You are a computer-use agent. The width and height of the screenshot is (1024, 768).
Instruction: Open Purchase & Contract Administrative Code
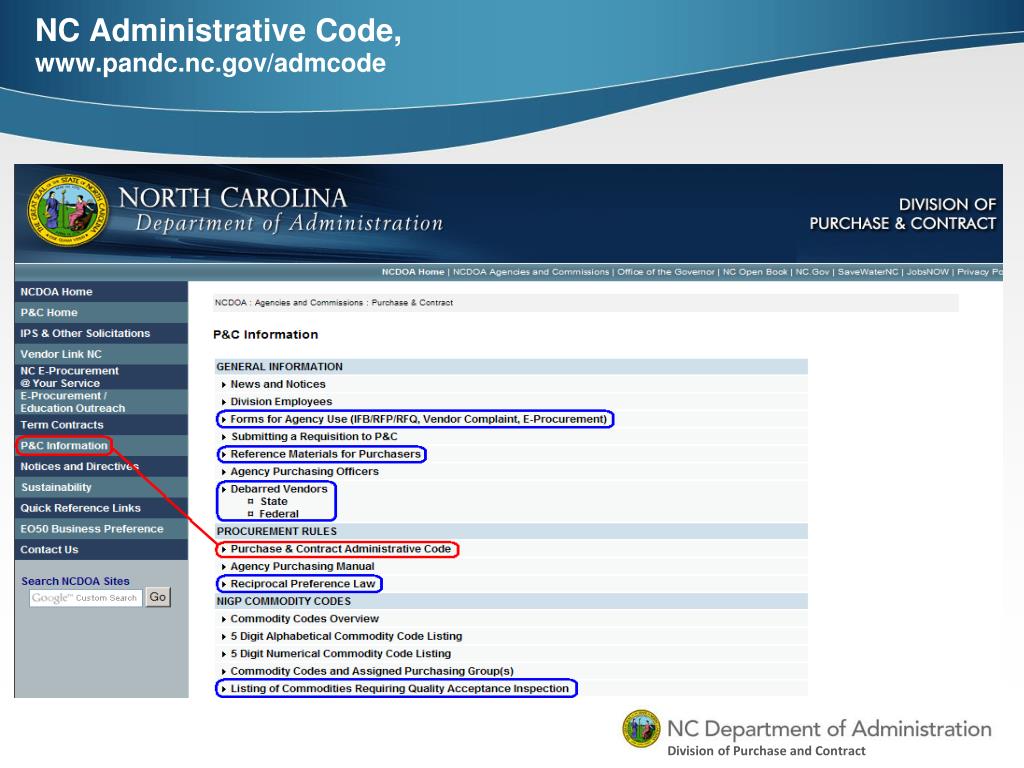(x=340, y=549)
